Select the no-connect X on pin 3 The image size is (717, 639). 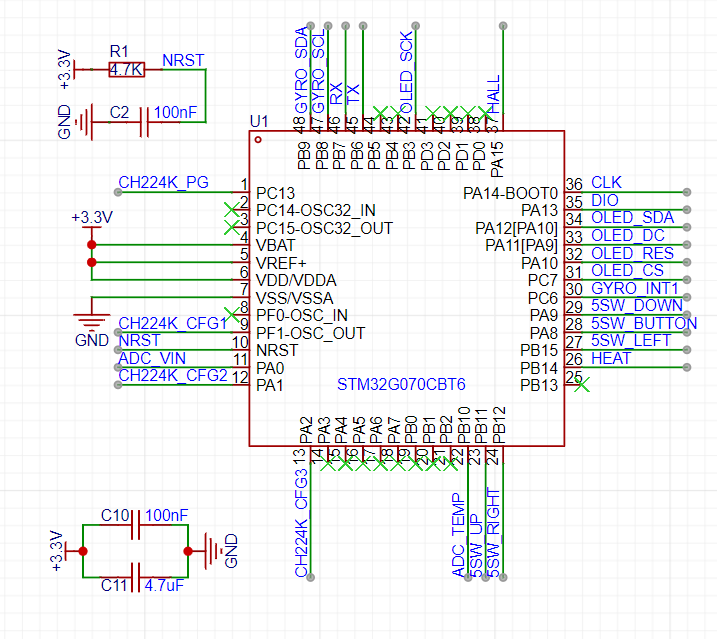coord(232,227)
